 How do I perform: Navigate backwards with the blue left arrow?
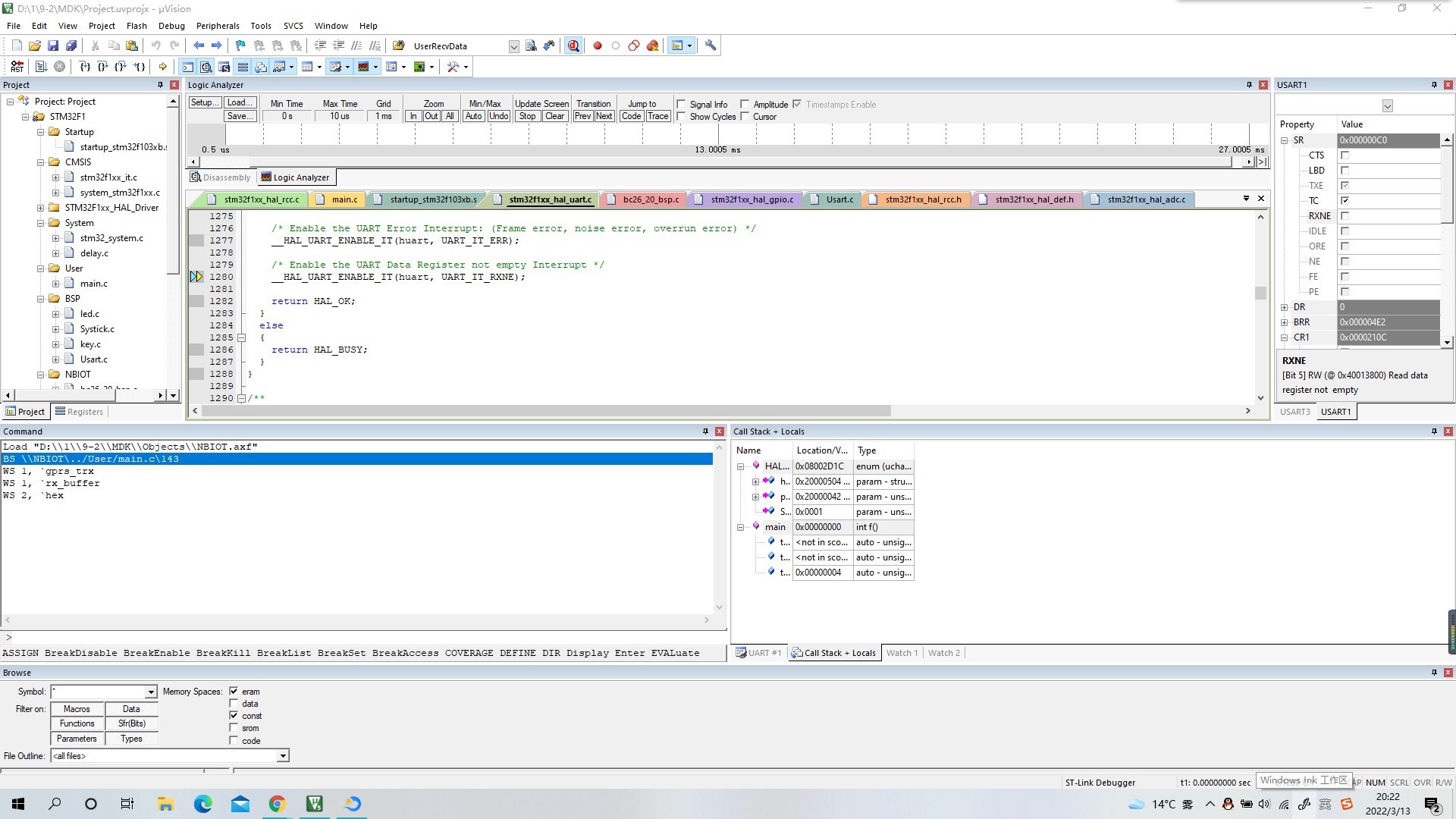(x=199, y=45)
